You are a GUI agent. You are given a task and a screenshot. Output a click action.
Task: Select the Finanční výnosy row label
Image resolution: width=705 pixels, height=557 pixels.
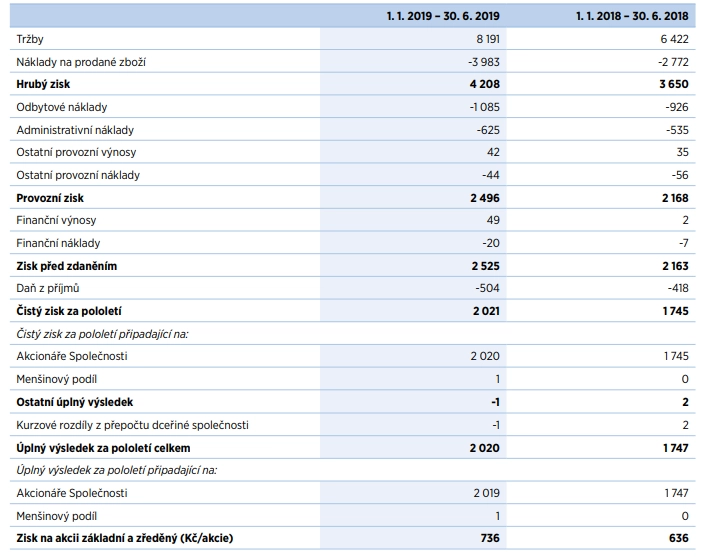click(x=56, y=220)
